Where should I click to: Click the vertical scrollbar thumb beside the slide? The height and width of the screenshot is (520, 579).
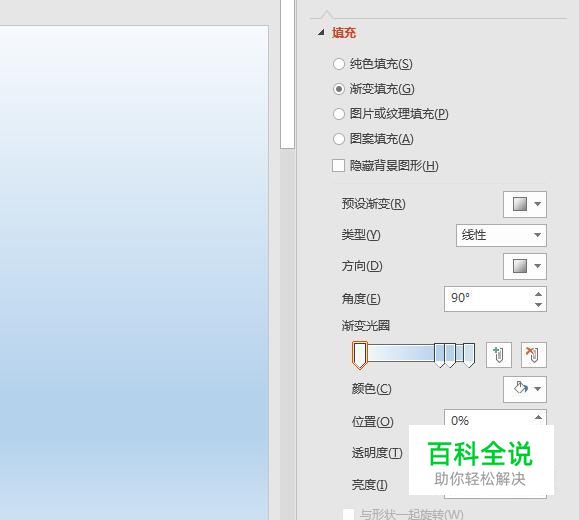(x=287, y=74)
